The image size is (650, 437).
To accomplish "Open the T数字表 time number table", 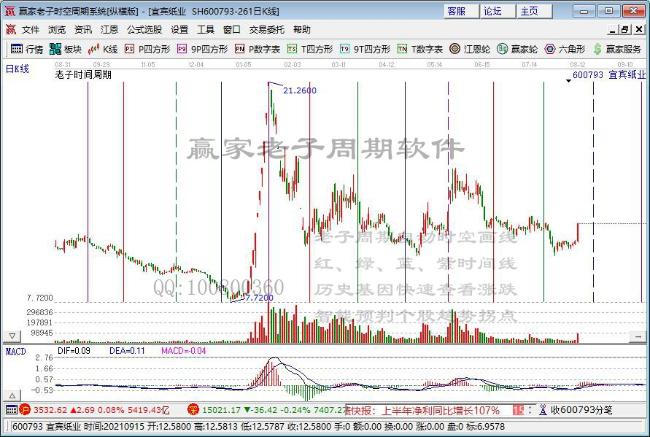I will [420, 49].
